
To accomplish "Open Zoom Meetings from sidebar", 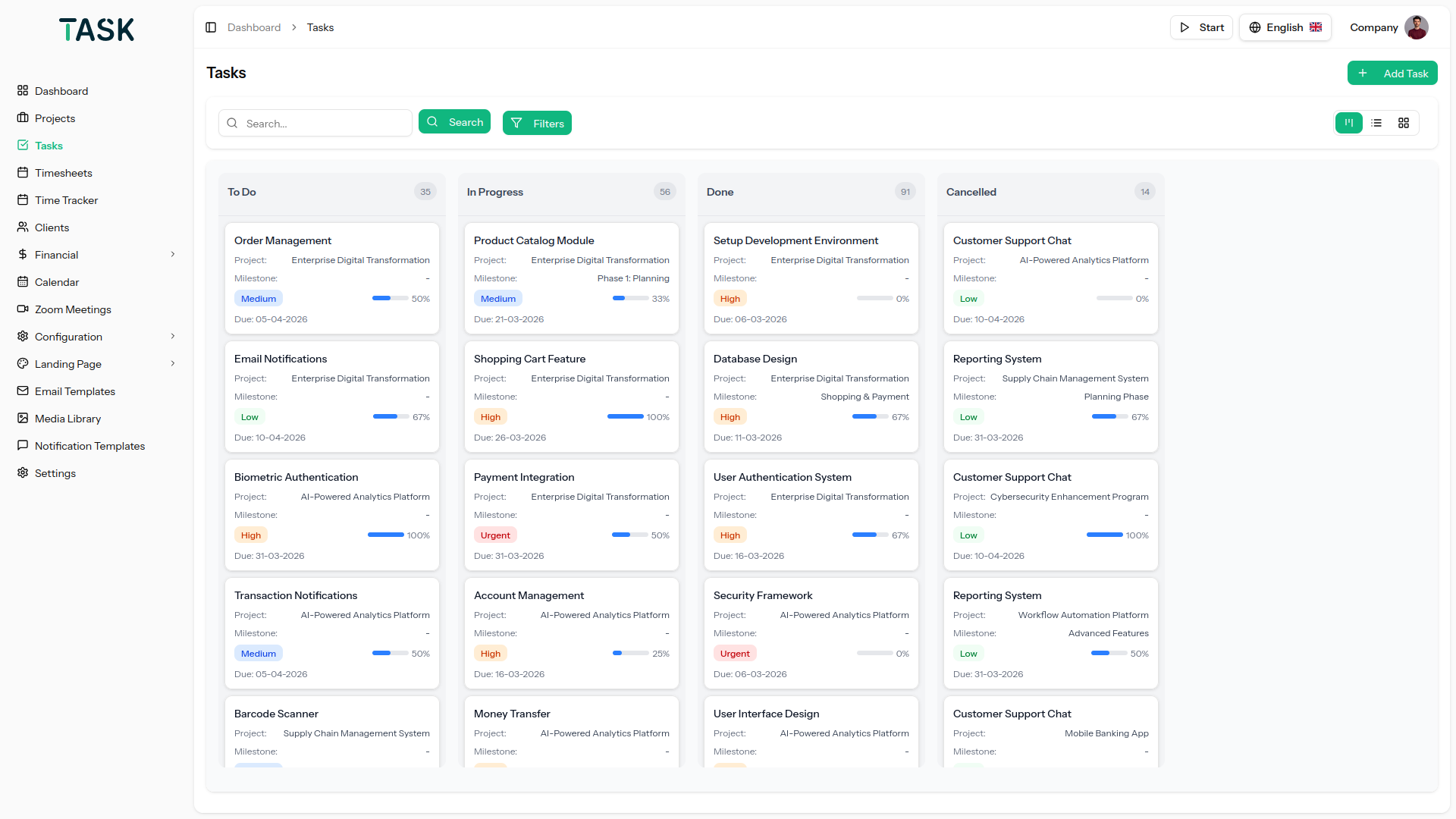I will coord(73,309).
